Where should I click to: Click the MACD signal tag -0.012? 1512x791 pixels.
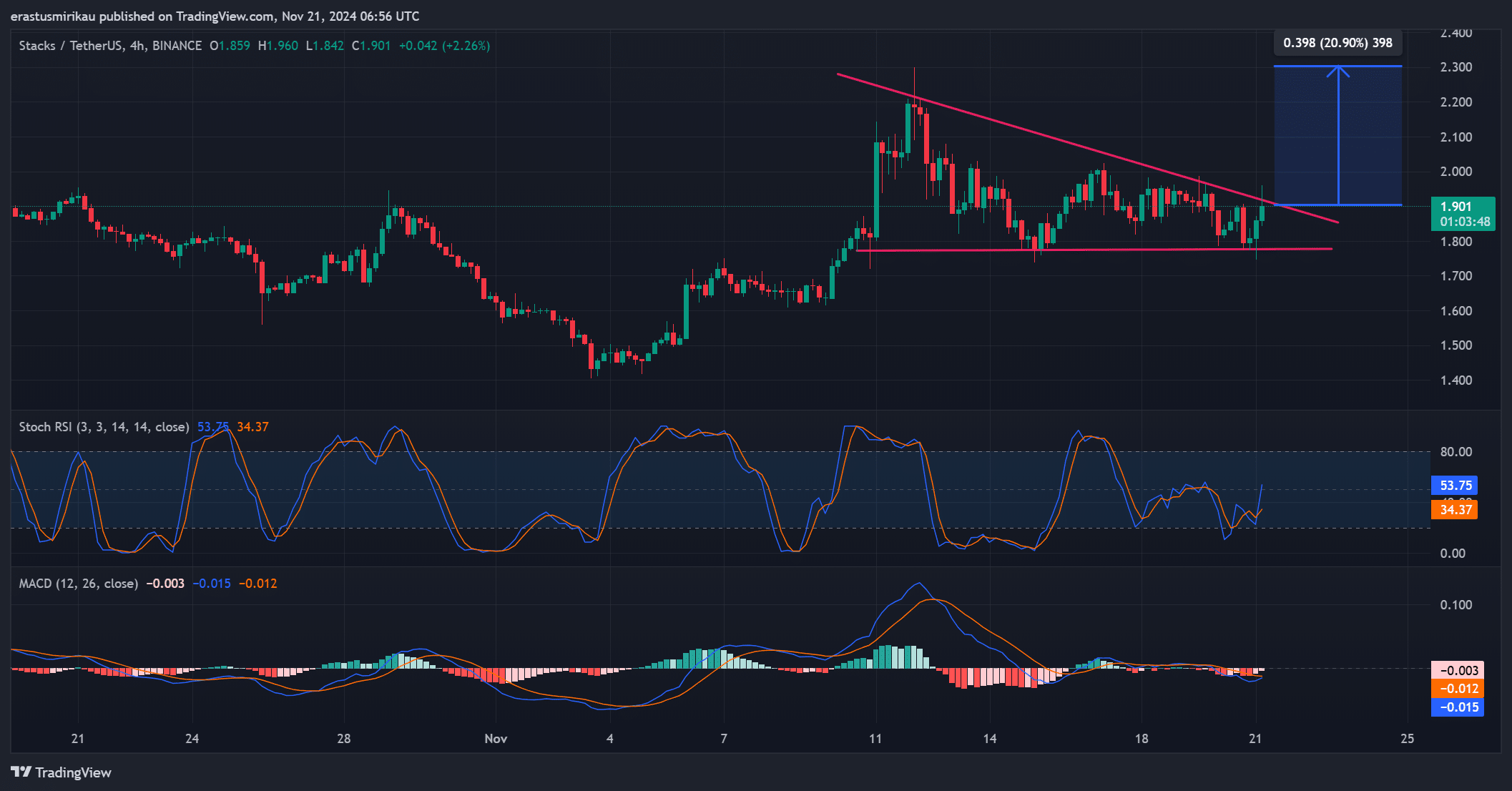click(1458, 689)
